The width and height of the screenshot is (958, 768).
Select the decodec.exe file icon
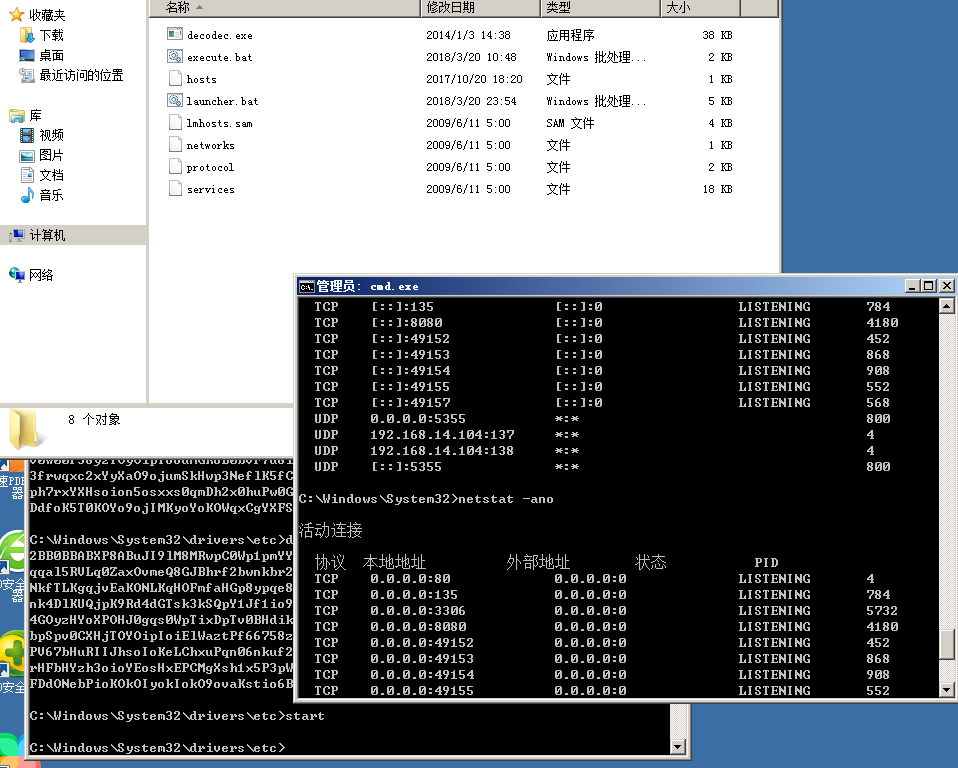coord(175,35)
